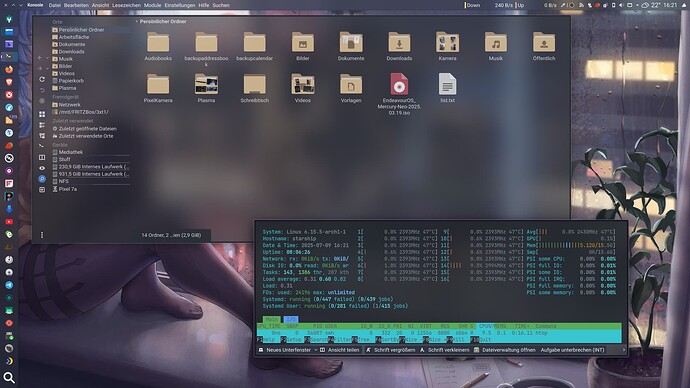Click Dateiverwaltung öffnen button
The width and height of the screenshot is (690, 388).
(504, 350)
